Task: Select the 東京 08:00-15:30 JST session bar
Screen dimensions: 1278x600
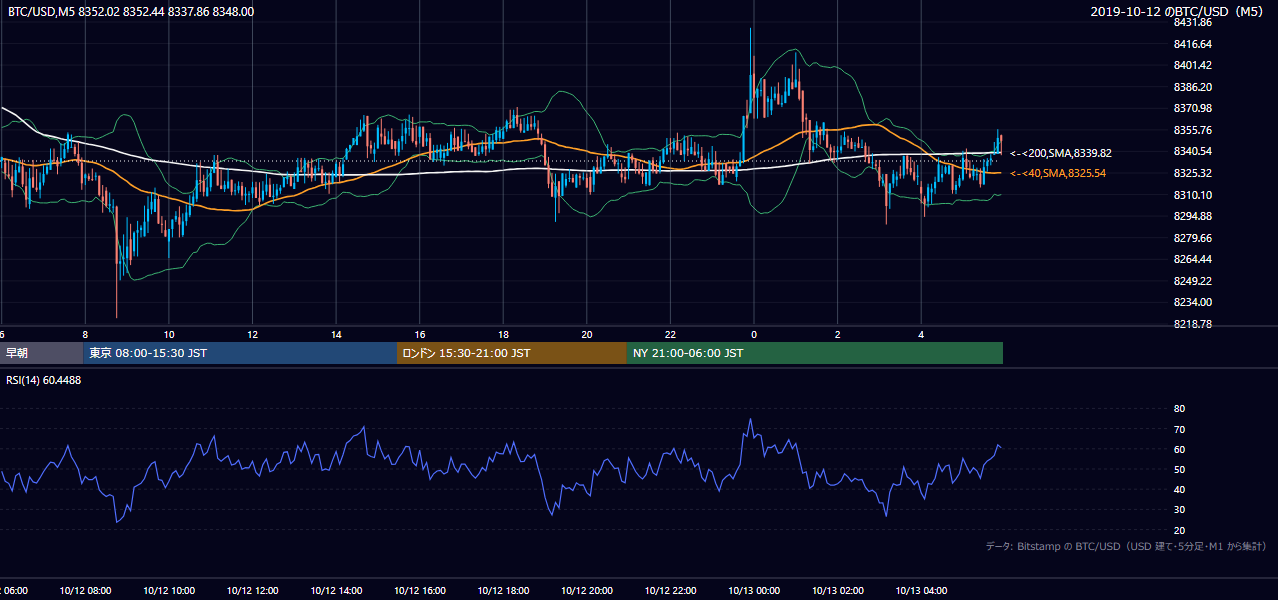Action: [x=240, y=353]
